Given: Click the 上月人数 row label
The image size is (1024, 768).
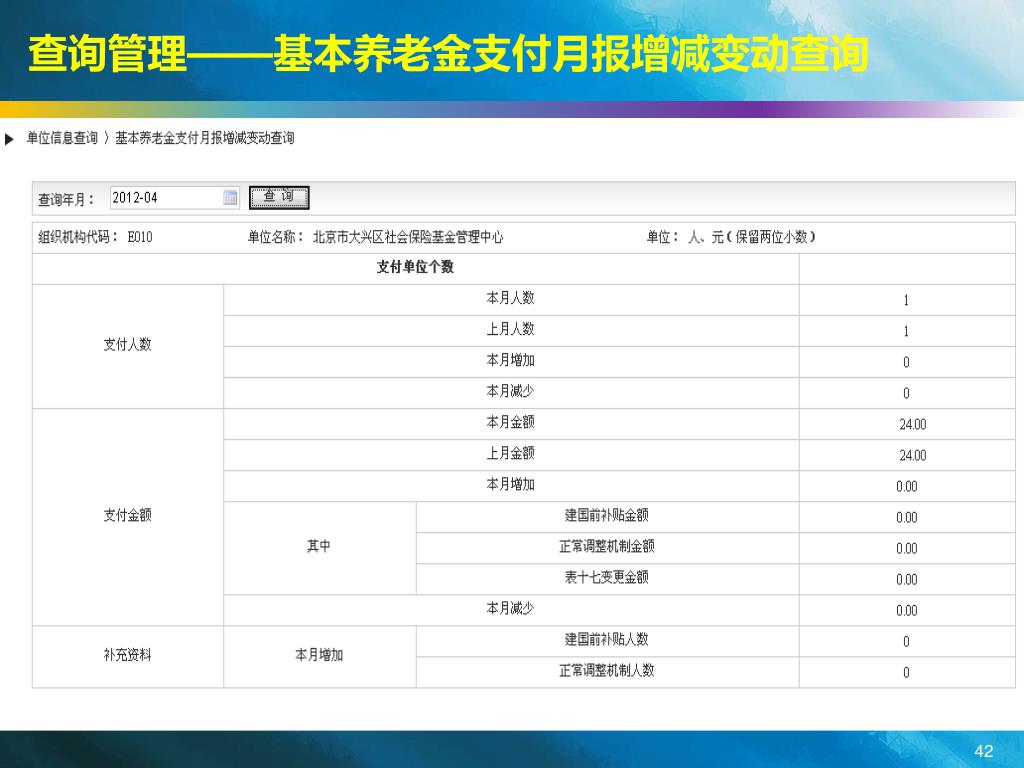Looking at the screenshot, I should pos(511,329).
